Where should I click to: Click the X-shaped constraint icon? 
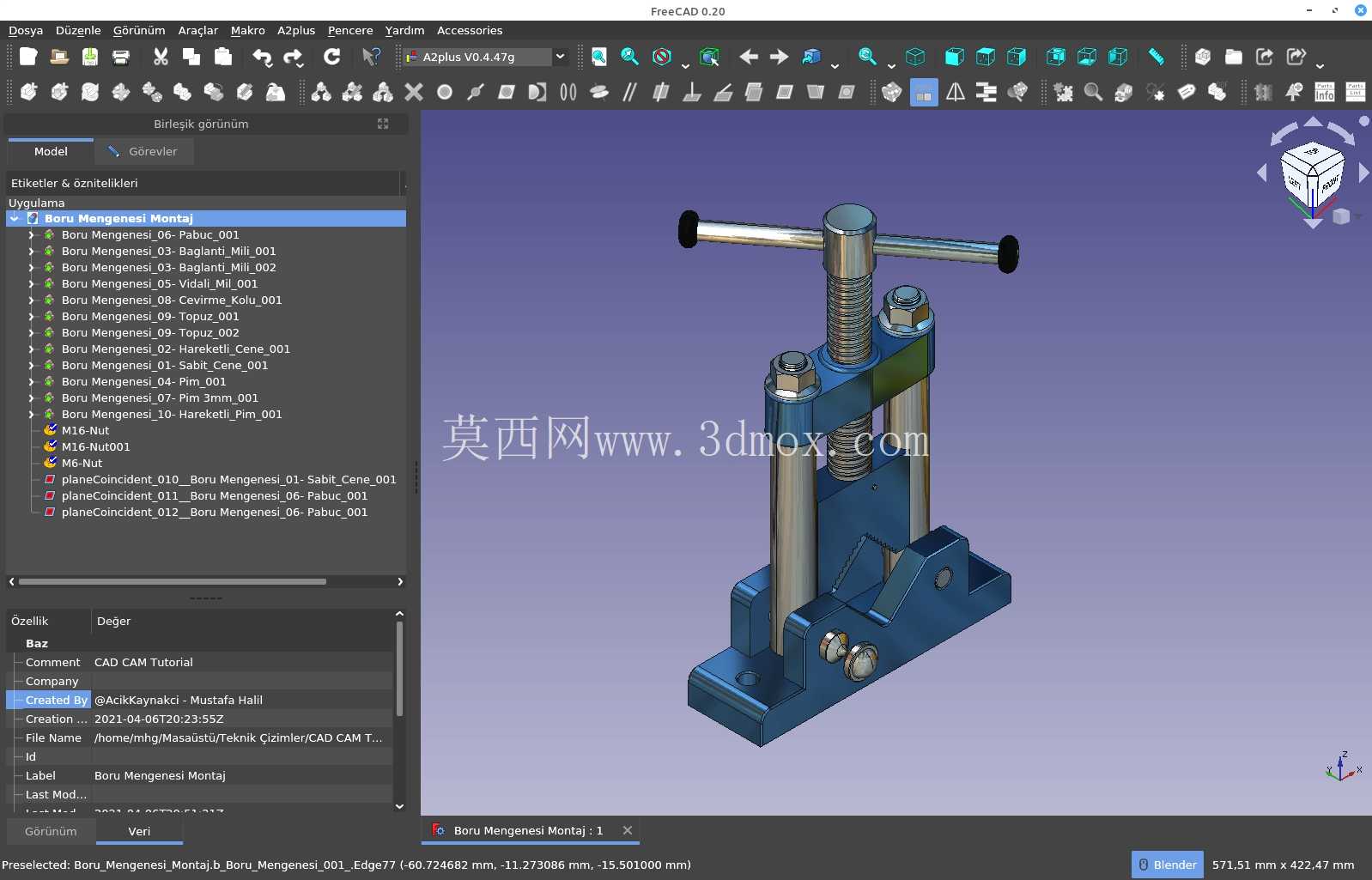point(414,92)
